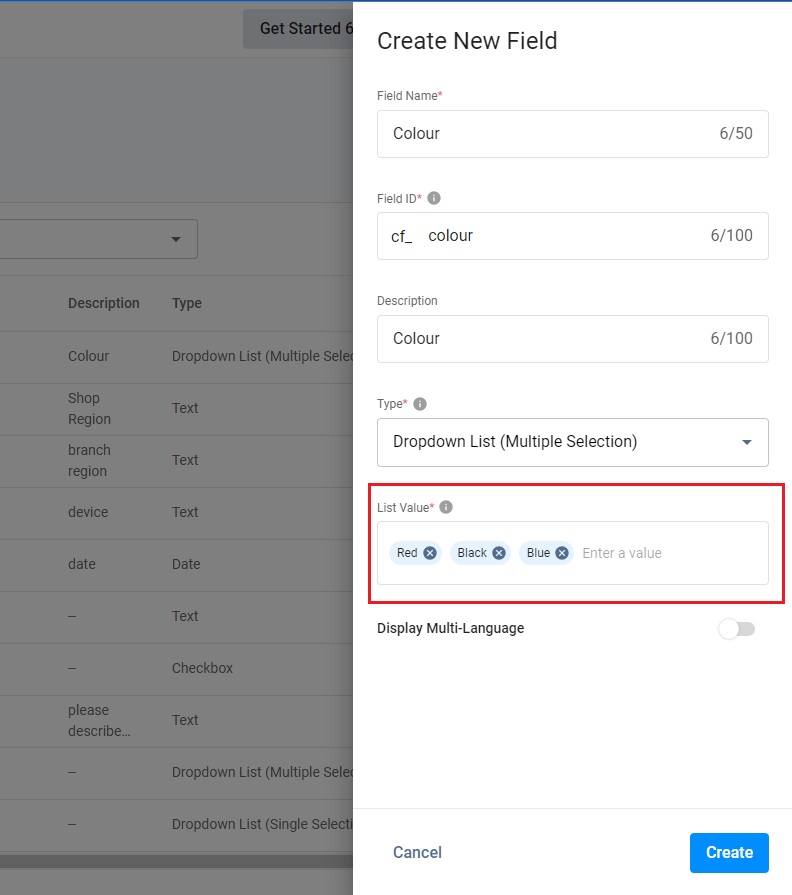
Task: Click the Get Started button
Action: pyautogui.click(x=300, y=29)
